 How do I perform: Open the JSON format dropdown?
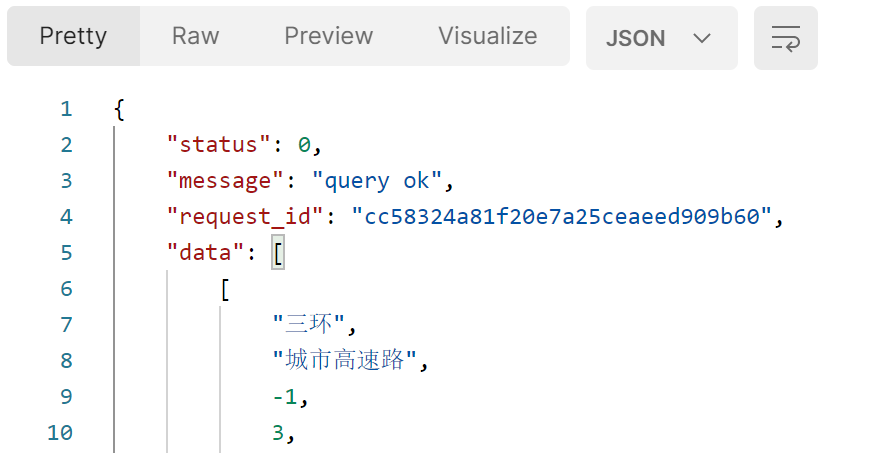(x=660, y=38)
